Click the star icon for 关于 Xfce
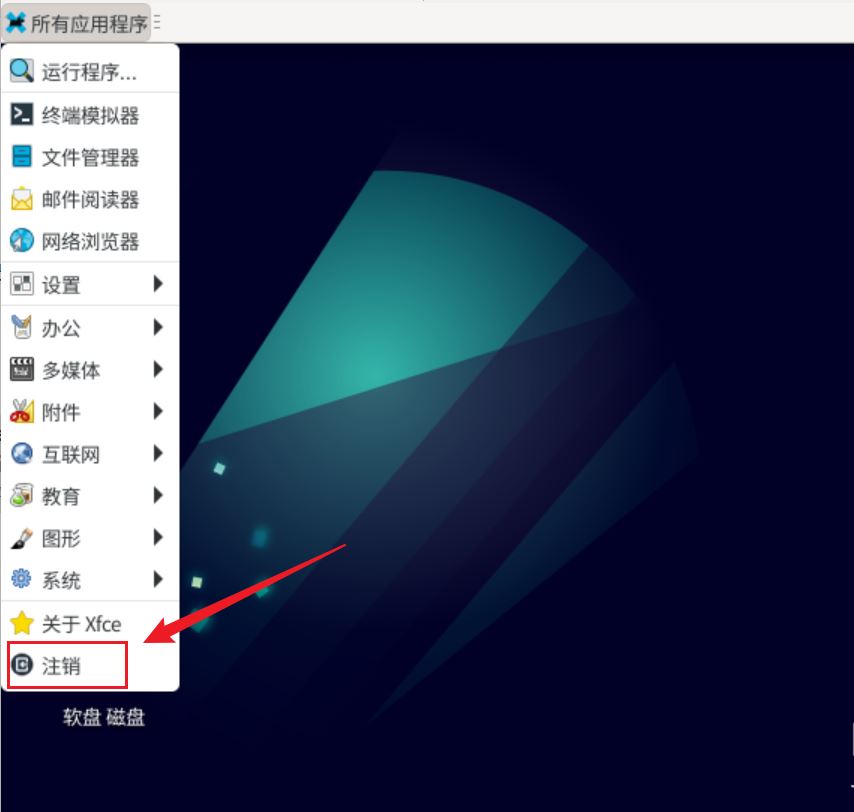854x812 pixels. 22,623
